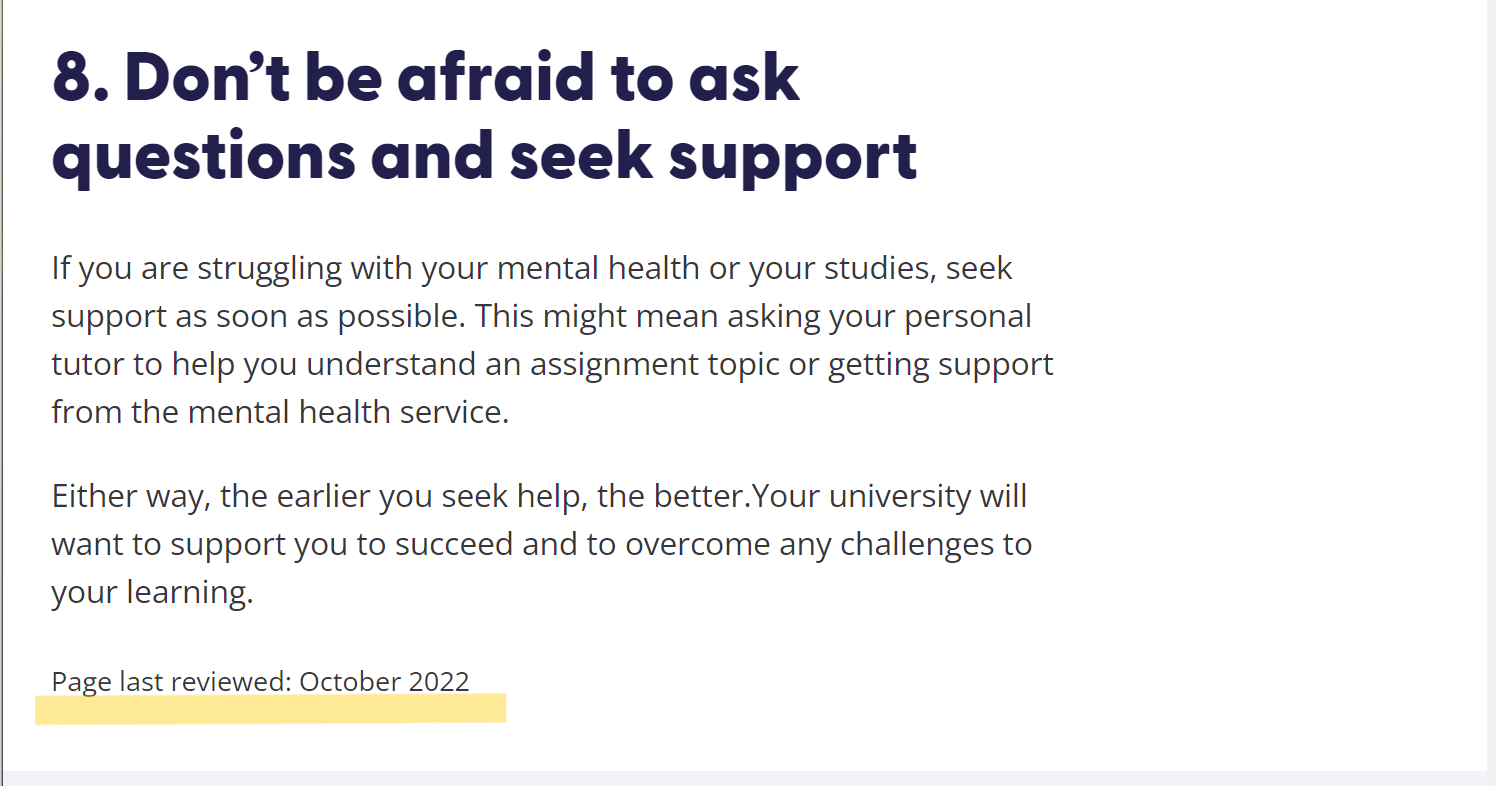Image resolution: width=1496 pixels, height=786 pixels.
Task: Click the line "from the mental health service."
Action: click(280, 411)
